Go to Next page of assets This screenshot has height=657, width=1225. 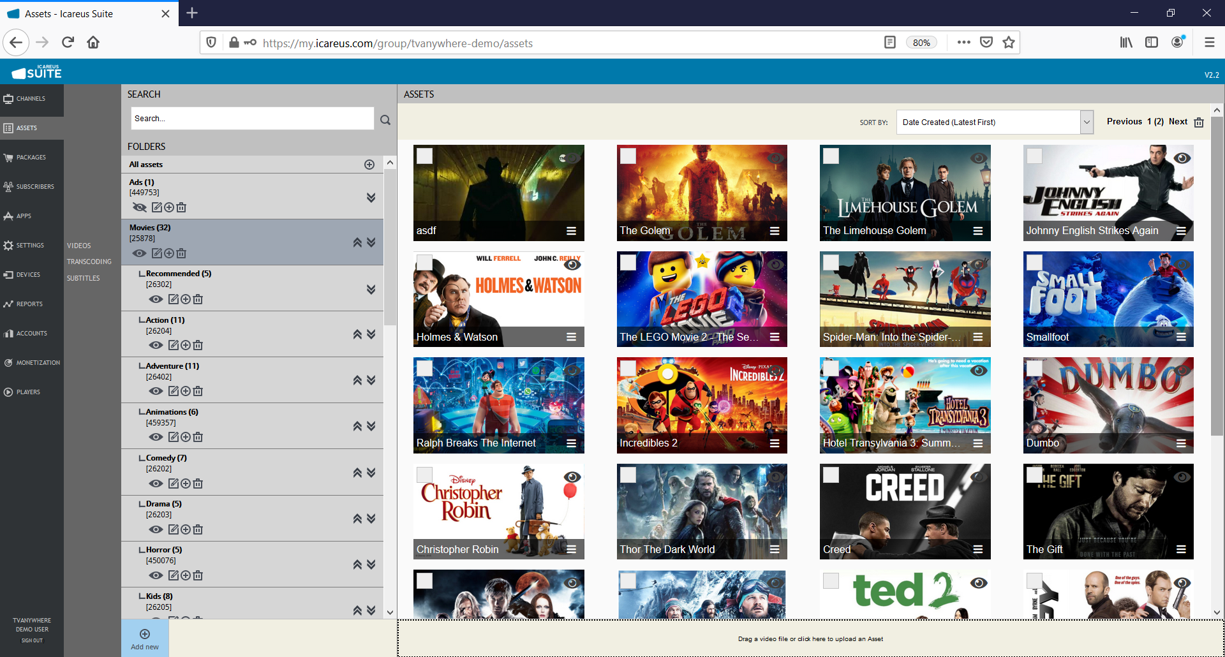point(1177,122)
